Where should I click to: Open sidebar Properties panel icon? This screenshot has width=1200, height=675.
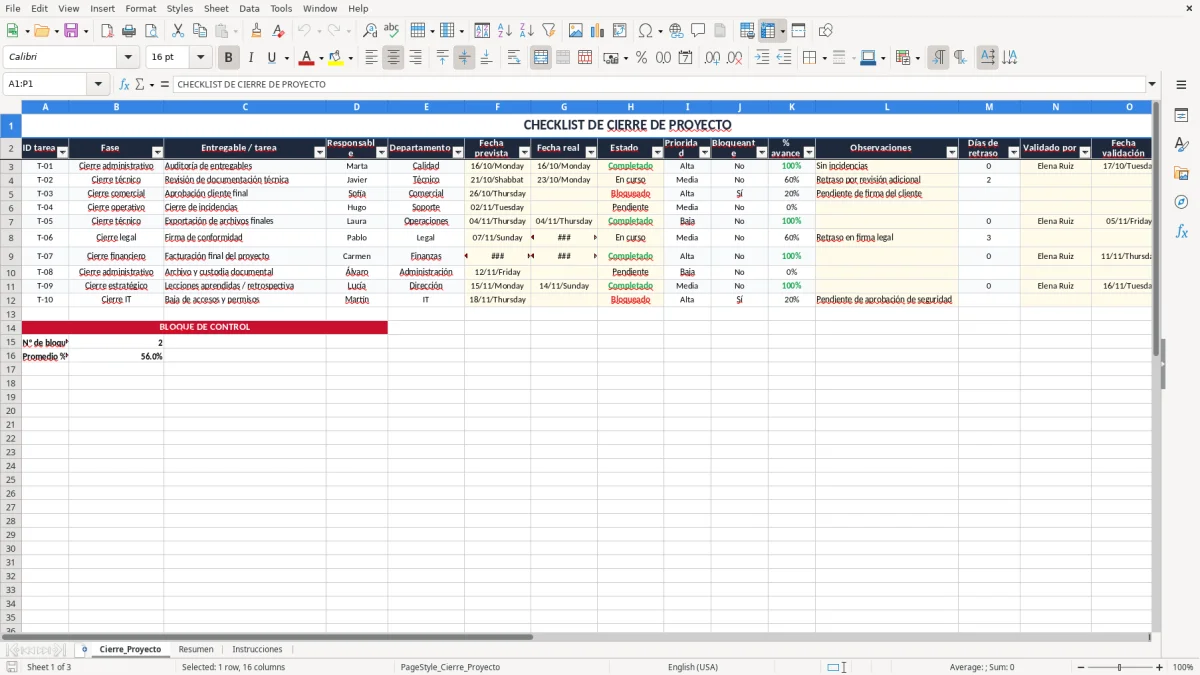pos(1181,115)
